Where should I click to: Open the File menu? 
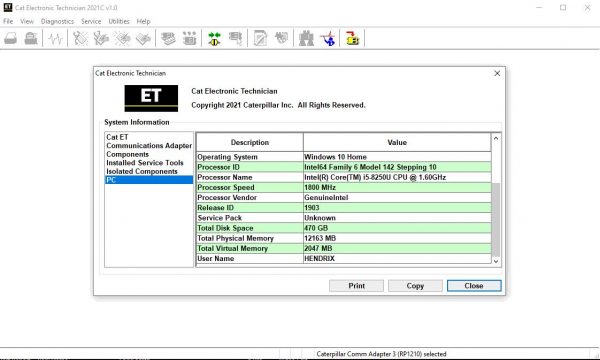click(x=8, y=21)
